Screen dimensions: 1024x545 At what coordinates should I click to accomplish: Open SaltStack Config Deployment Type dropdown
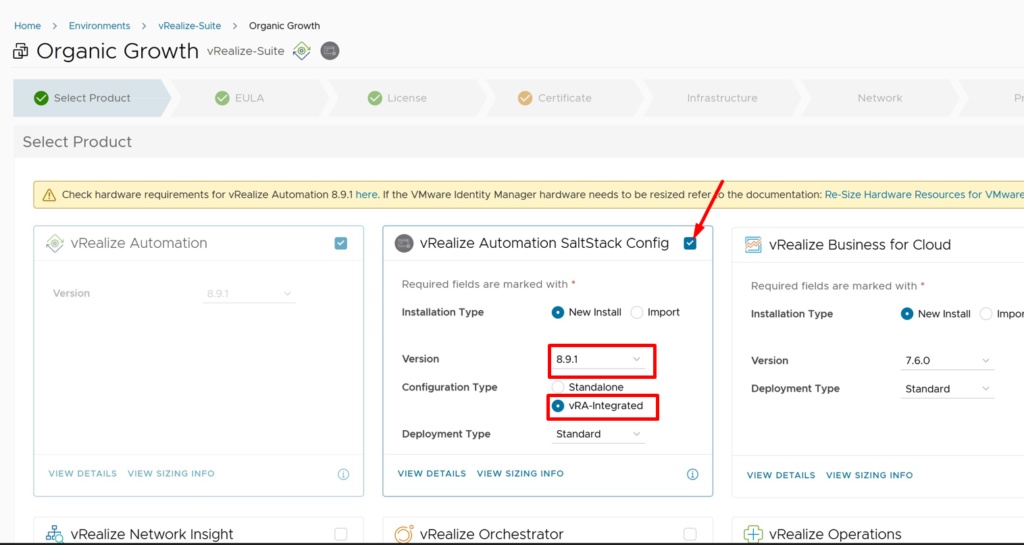[598, 434]
